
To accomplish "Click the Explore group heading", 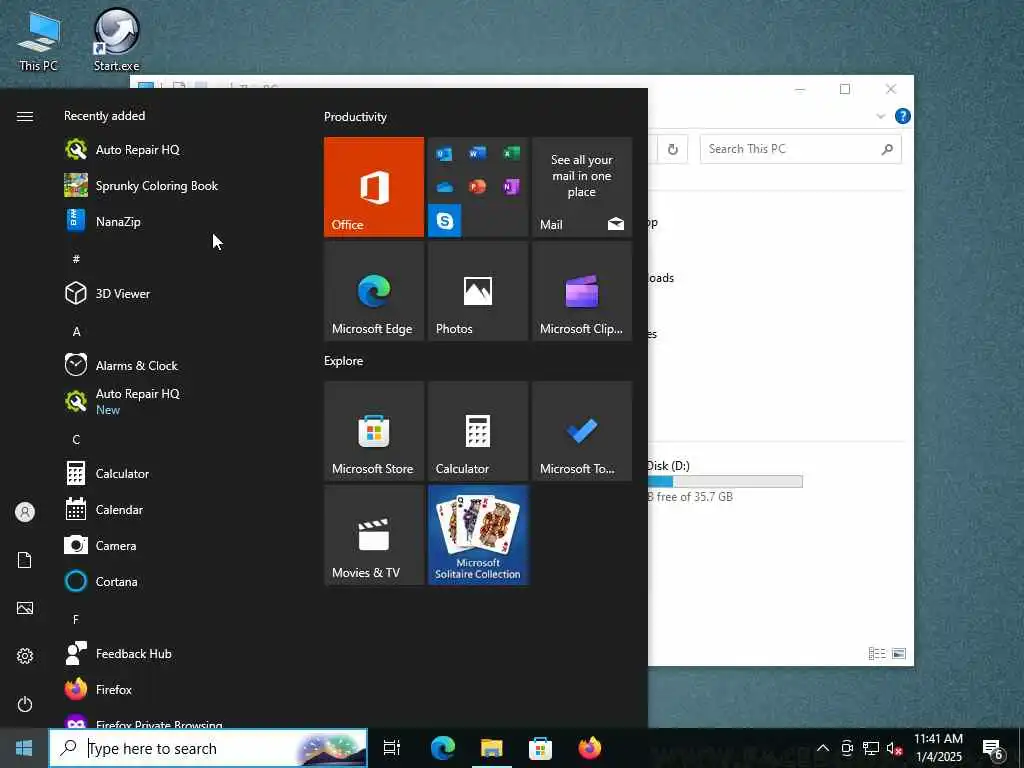I will [344, 361].
